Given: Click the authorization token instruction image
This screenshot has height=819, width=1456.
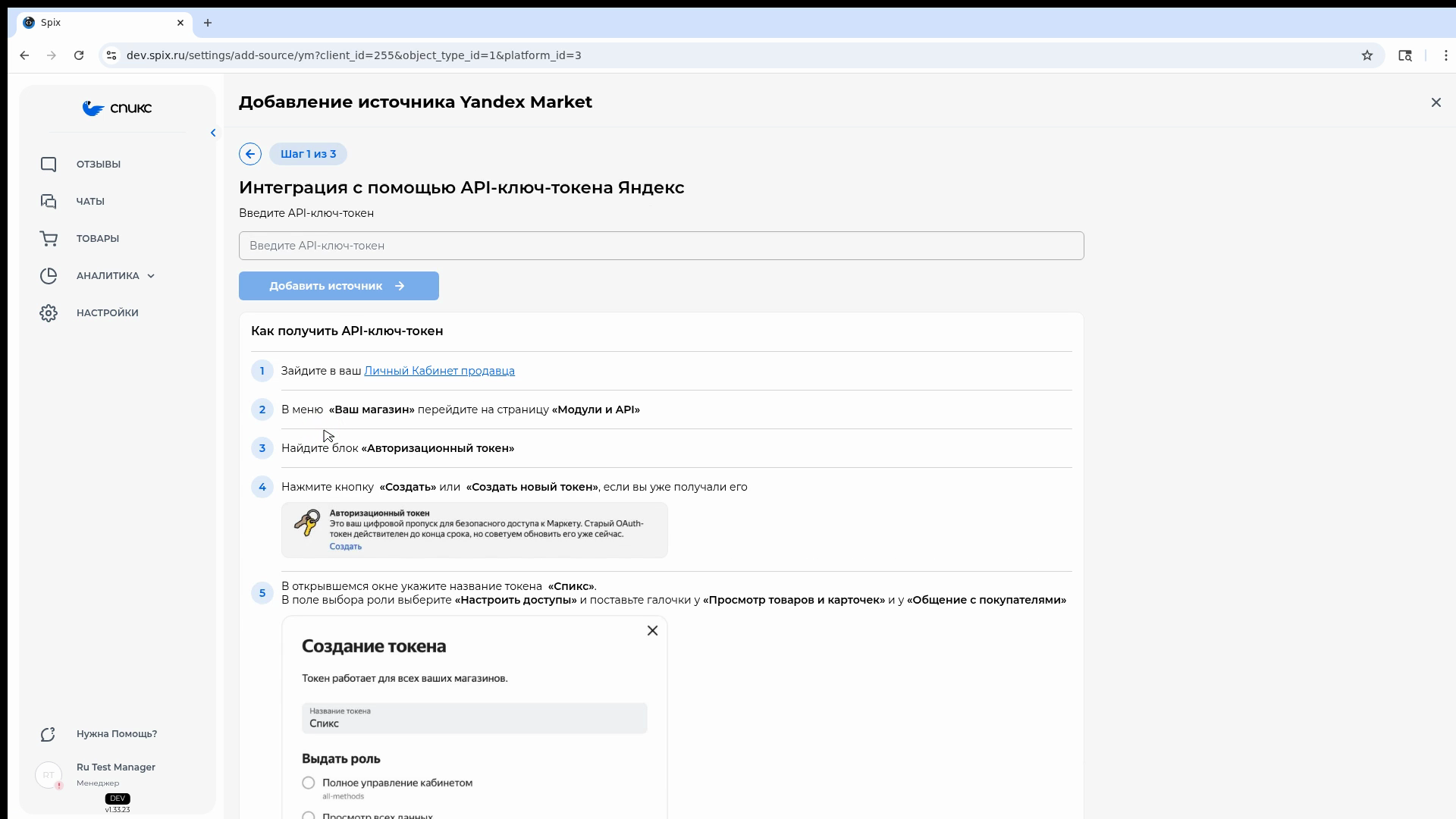Looking at the screenshot, I should [475, 530].
